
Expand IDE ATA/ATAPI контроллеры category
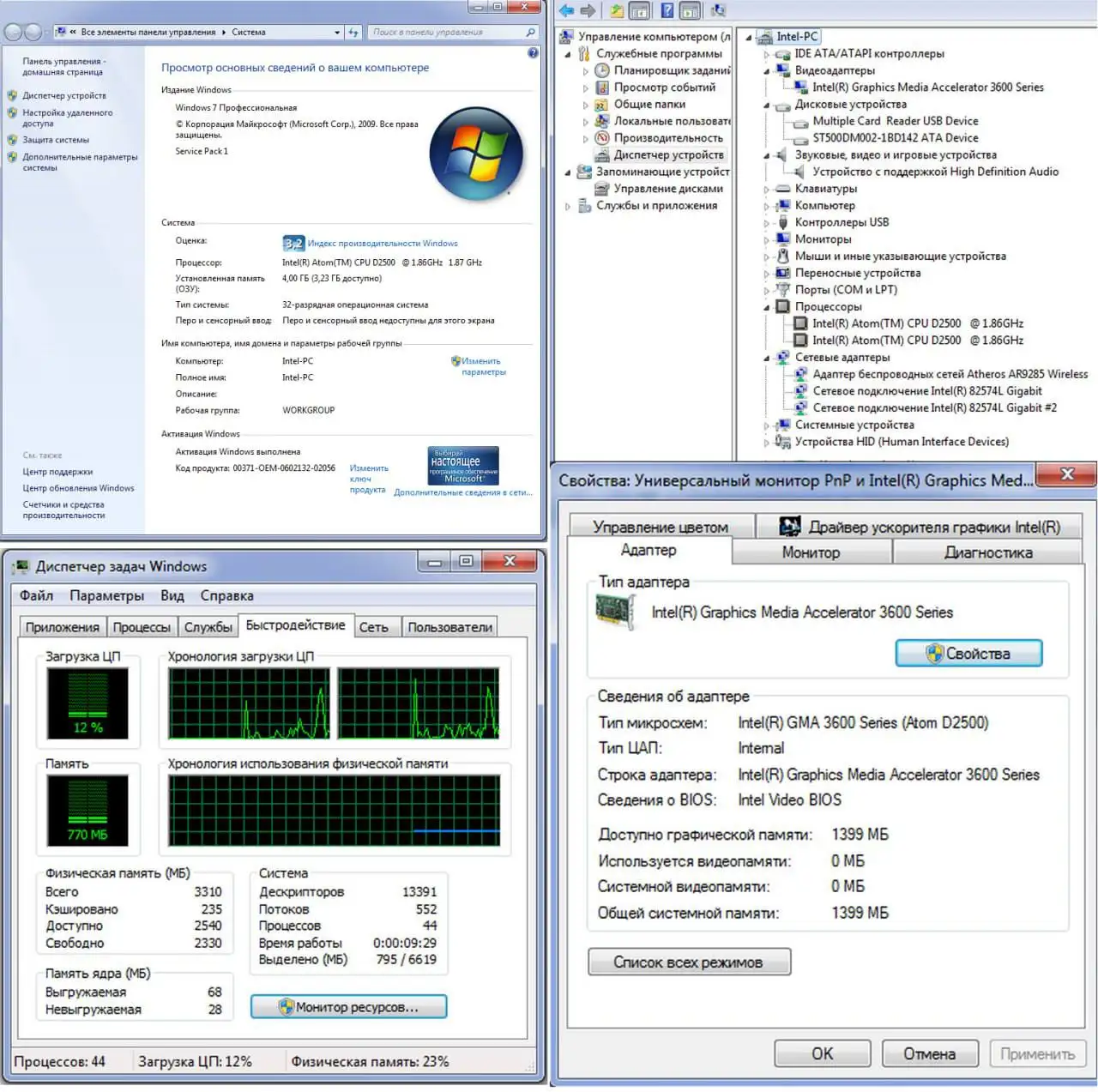click(767, 54)
